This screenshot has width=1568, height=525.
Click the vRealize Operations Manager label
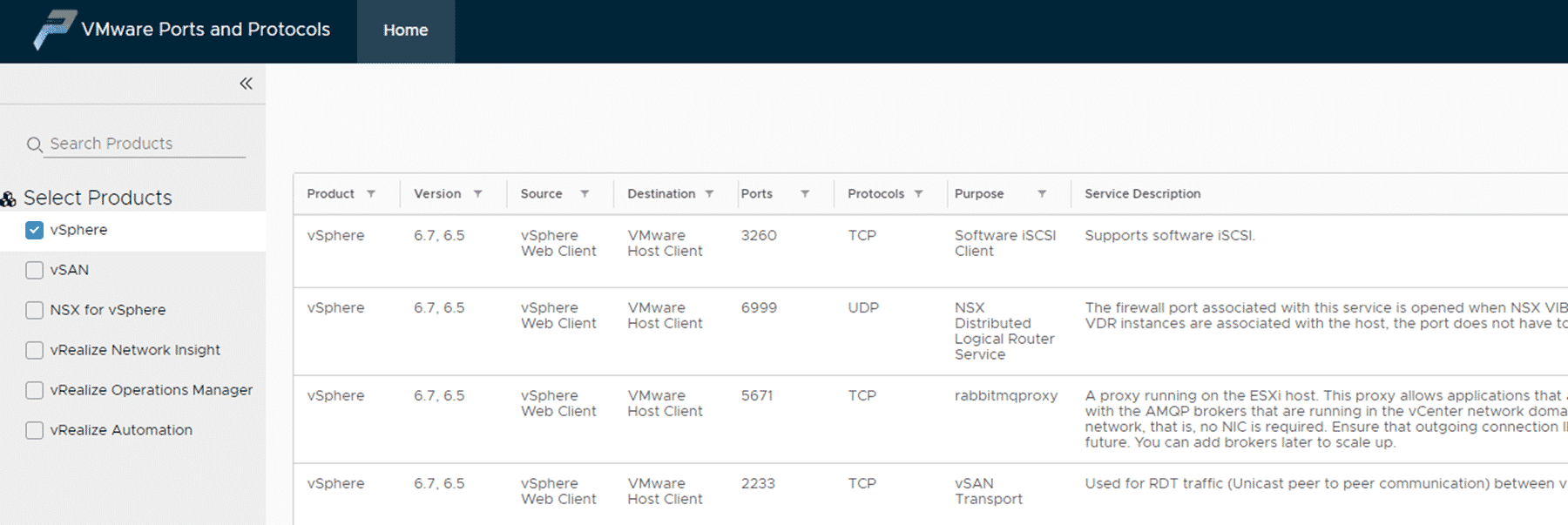click(x=152, y=390)
